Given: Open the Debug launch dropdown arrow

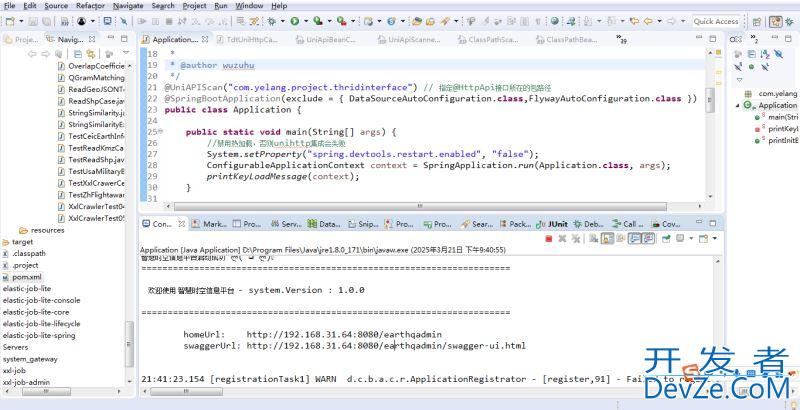Looking at the screenshot, I should (282, 21).
